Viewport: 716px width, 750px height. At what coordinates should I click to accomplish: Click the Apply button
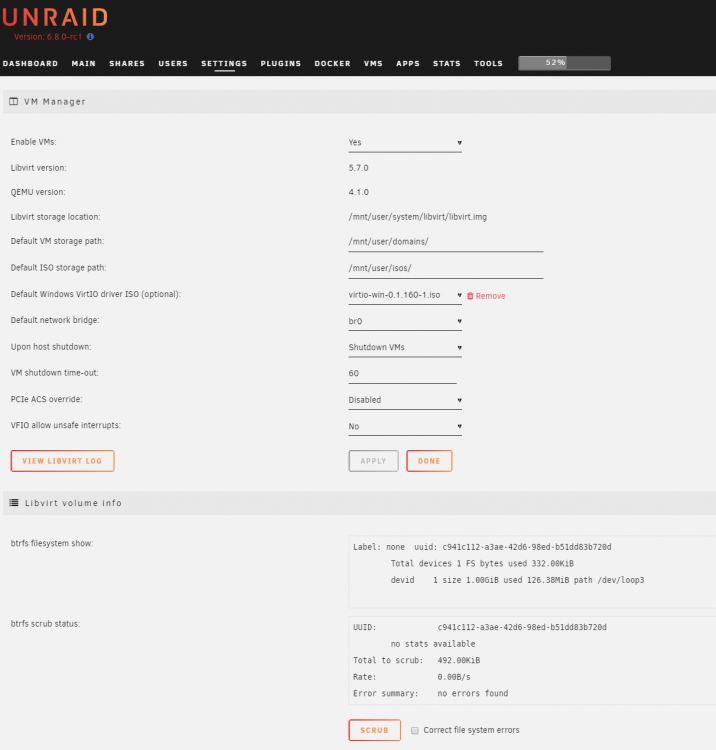(374, 461)
